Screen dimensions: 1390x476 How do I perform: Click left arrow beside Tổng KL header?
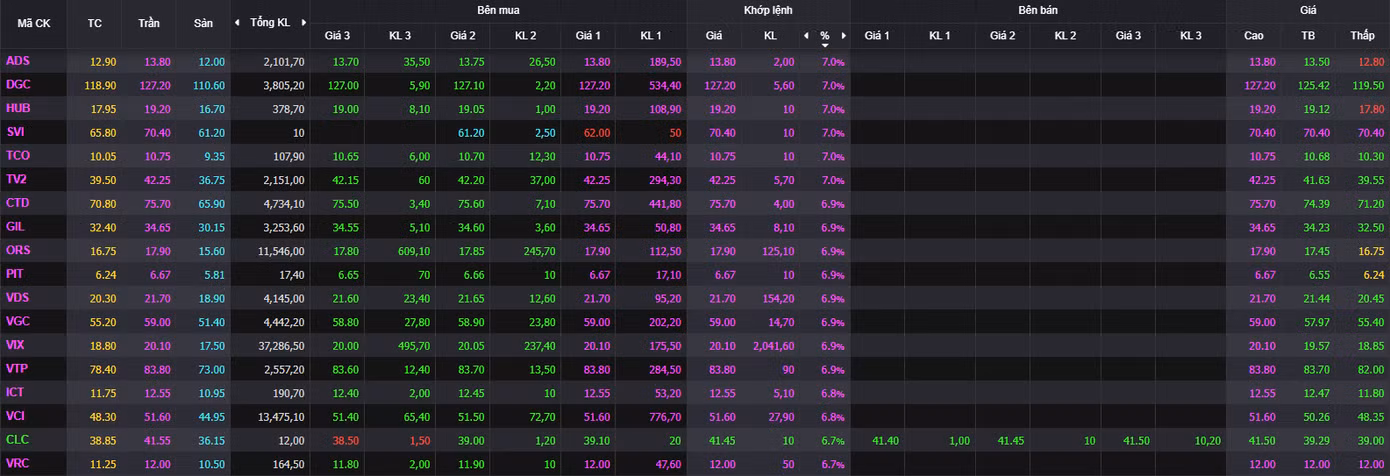tap(237, 22)
